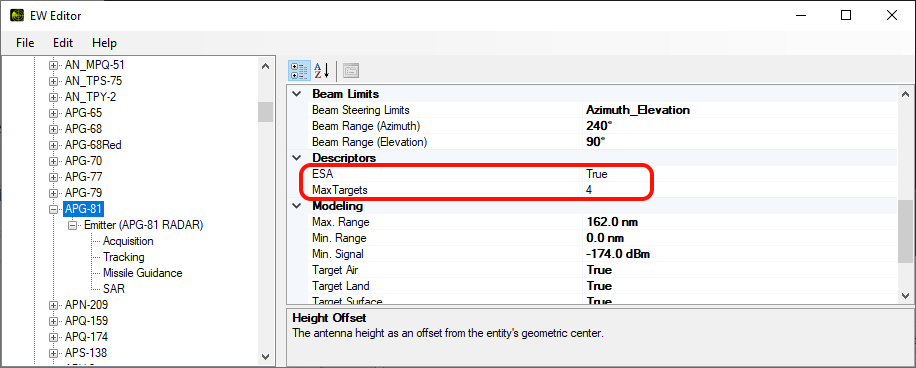Click the Min. Signal value -174.0 dBm
Image resolution: width=916 pixels, height=368 pixels.
point(618,254)
